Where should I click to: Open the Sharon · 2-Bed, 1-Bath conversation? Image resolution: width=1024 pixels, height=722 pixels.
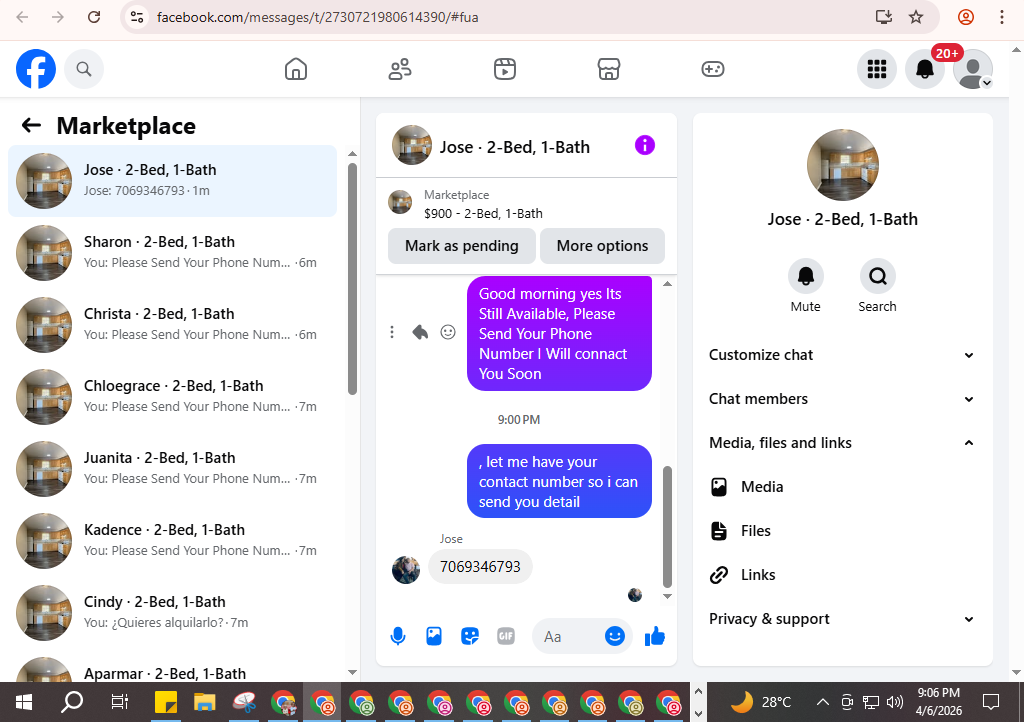pyautogui.click(x=172, y=253)
